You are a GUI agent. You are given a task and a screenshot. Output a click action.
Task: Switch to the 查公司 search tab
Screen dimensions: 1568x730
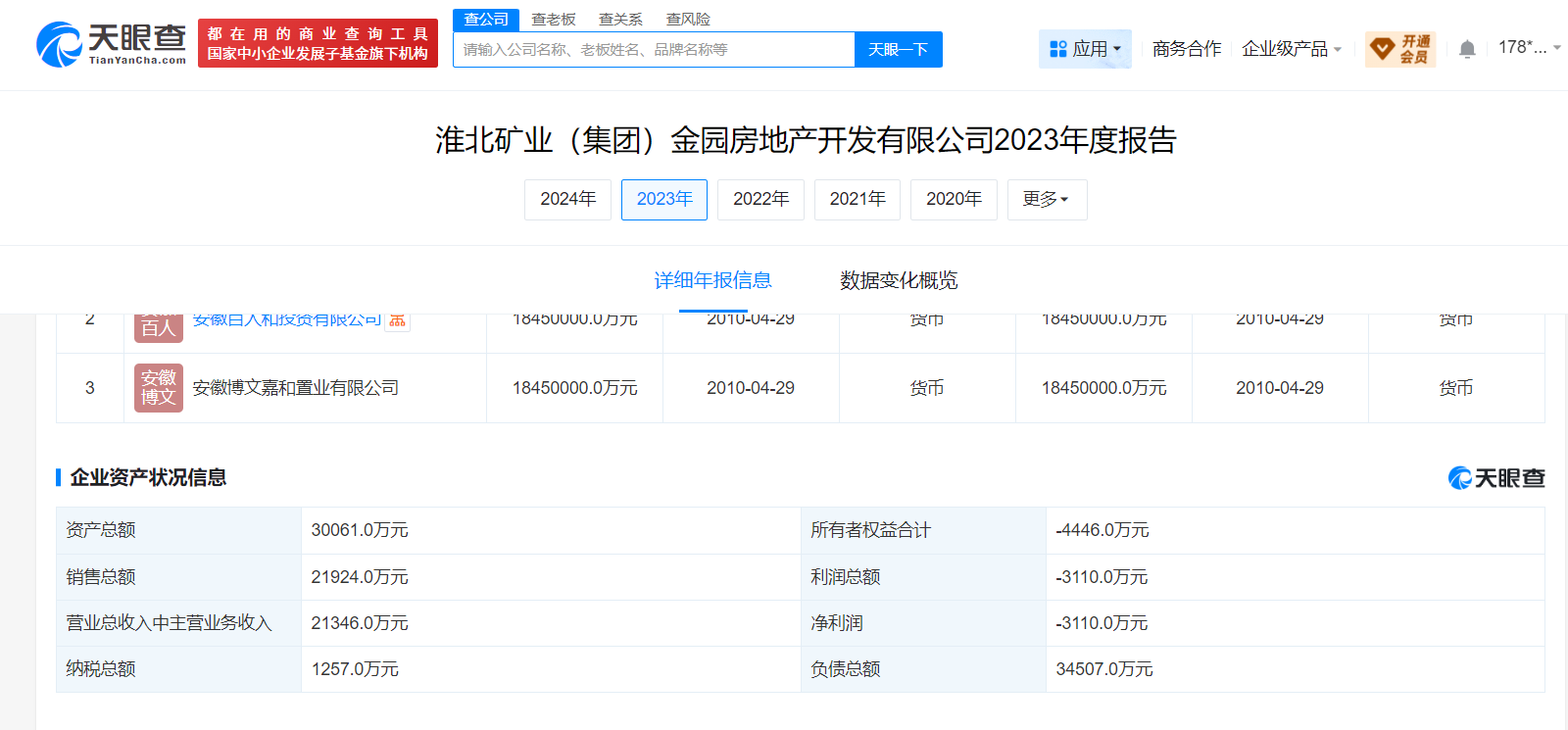(x=486, y=20)
